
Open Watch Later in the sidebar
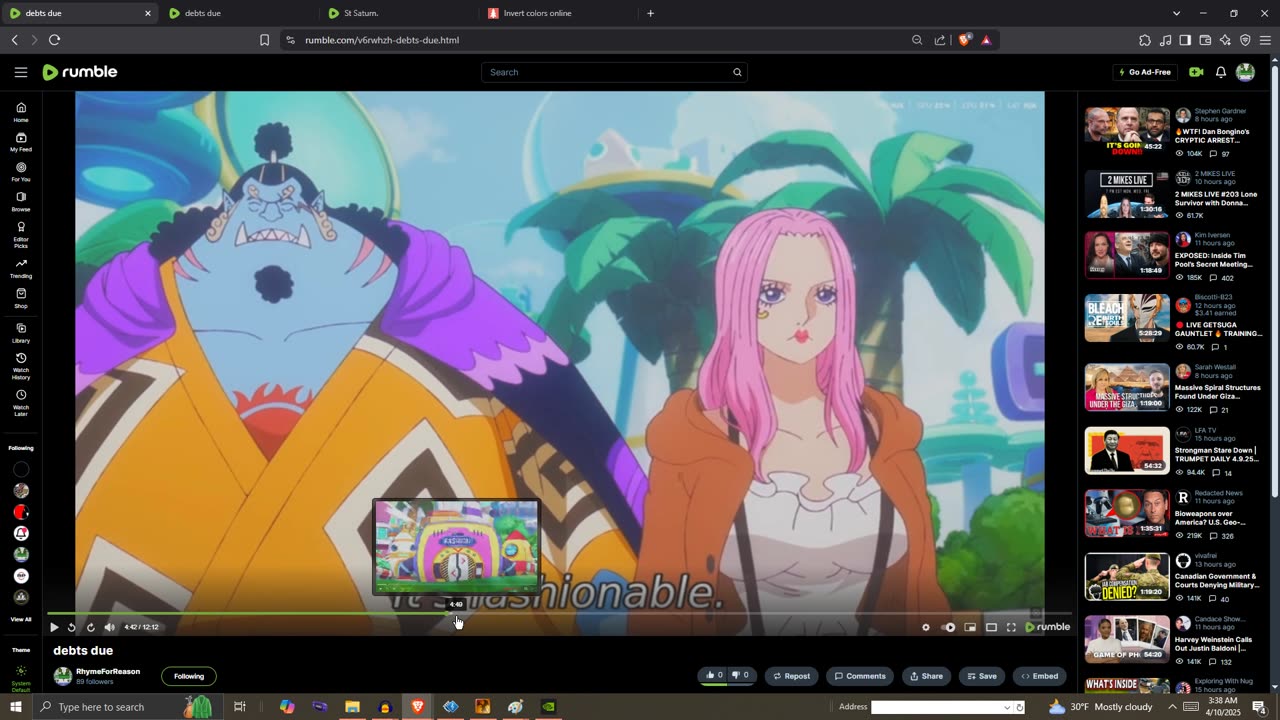click(x=21, y=402)
